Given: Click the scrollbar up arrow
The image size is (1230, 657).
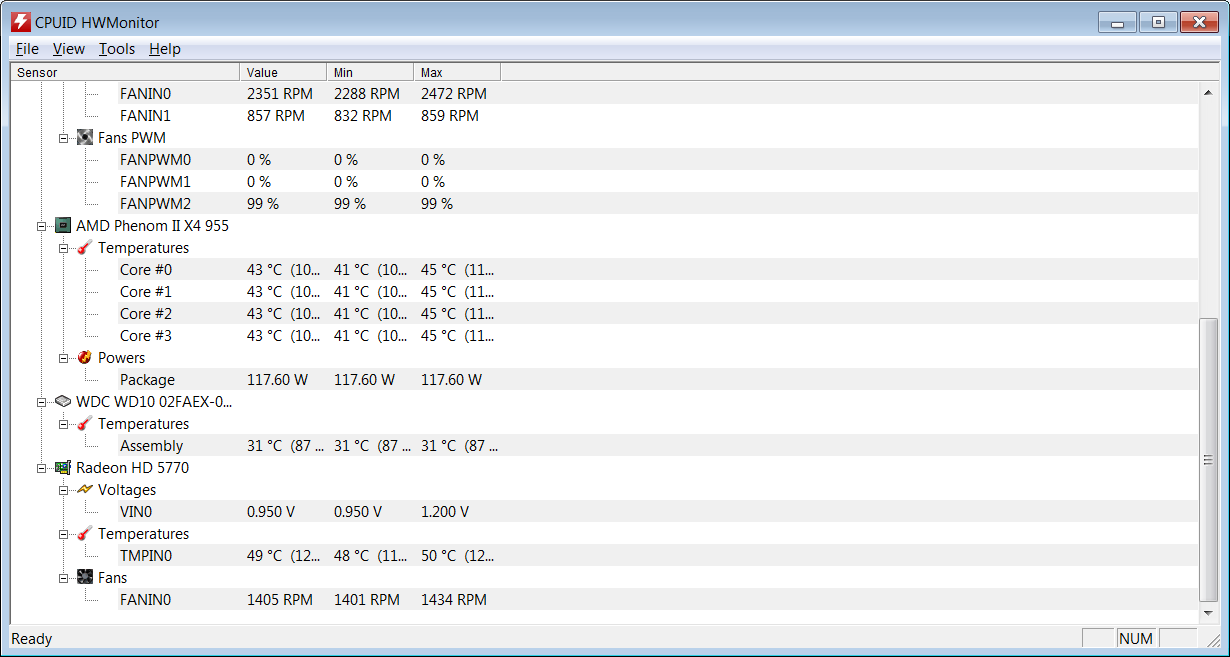Looking at the screenshot, I should [x=1209, y=91].
